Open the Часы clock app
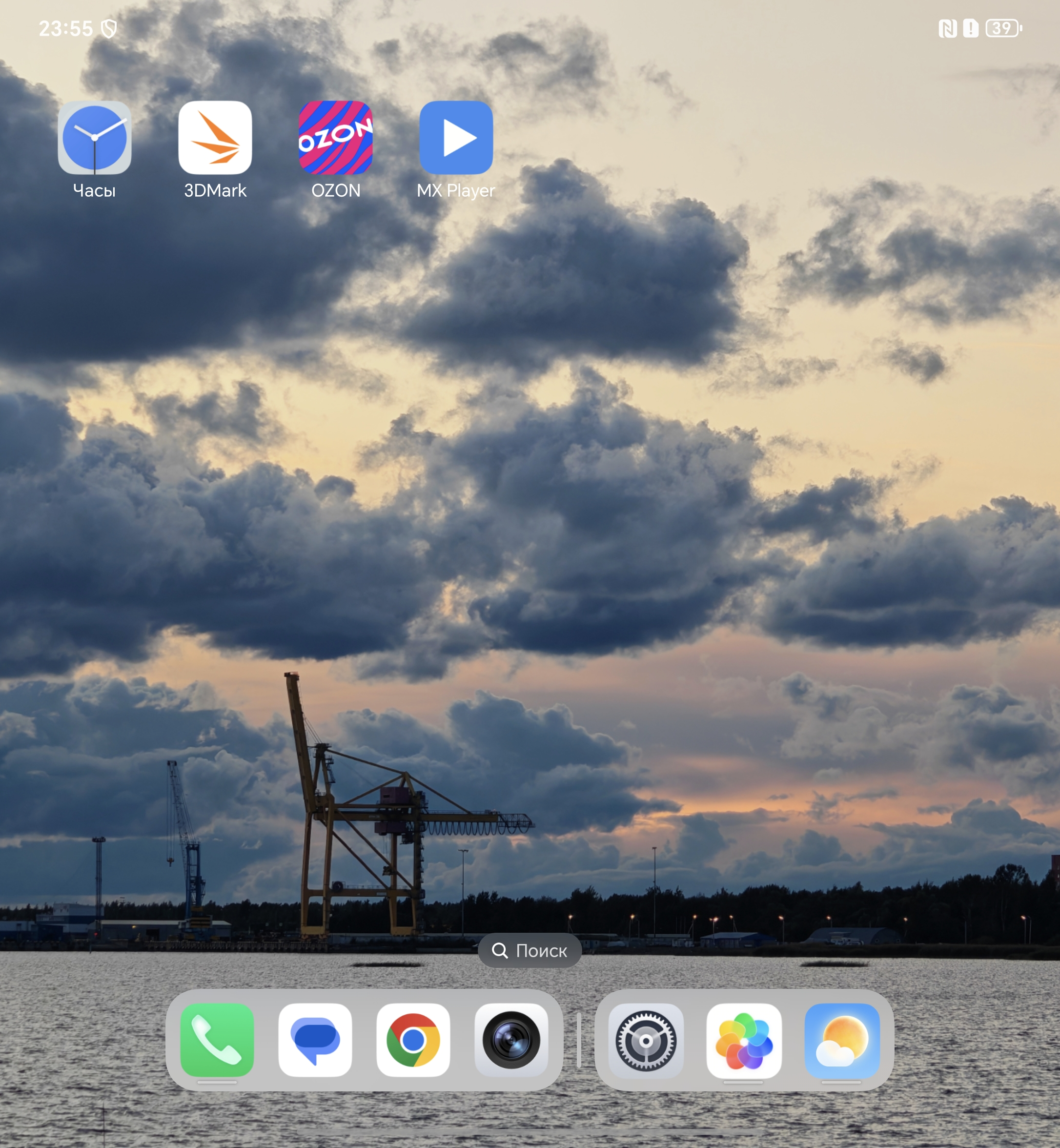This screenshot has width=1060, height=1148. pyautogui.click(x=95, y=138)
